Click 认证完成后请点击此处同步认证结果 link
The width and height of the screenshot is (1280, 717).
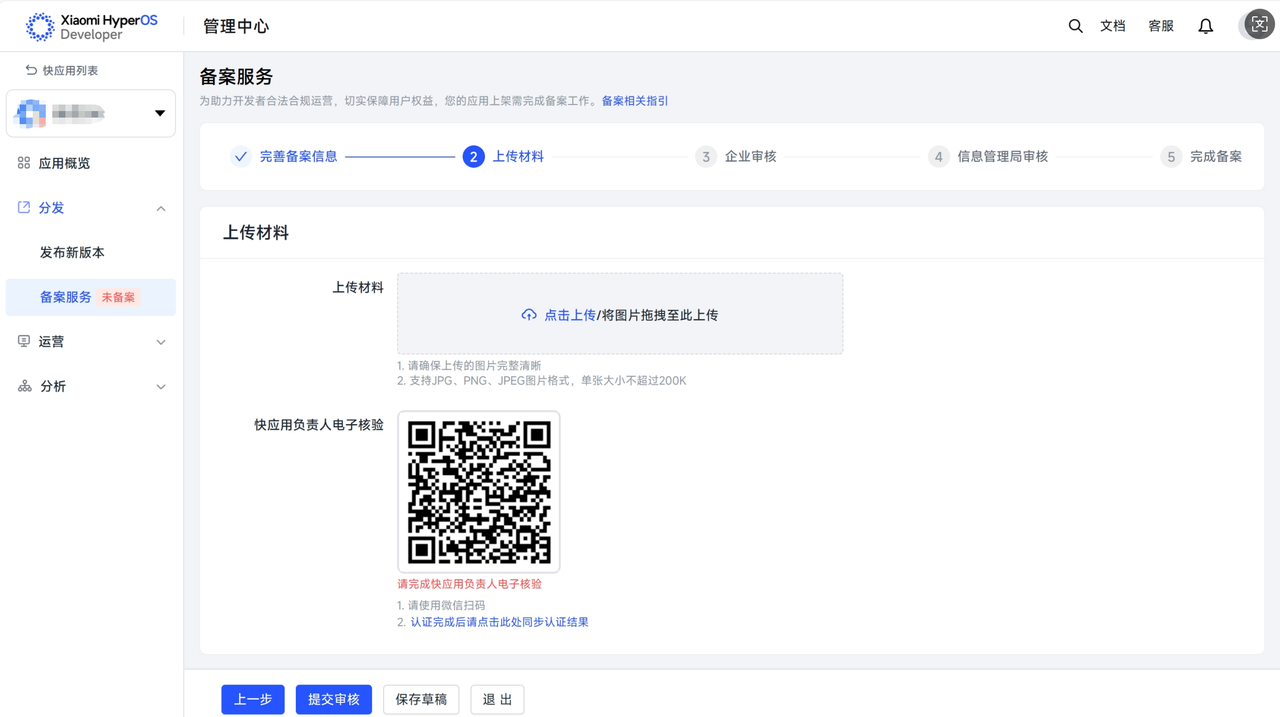[499, 622]
